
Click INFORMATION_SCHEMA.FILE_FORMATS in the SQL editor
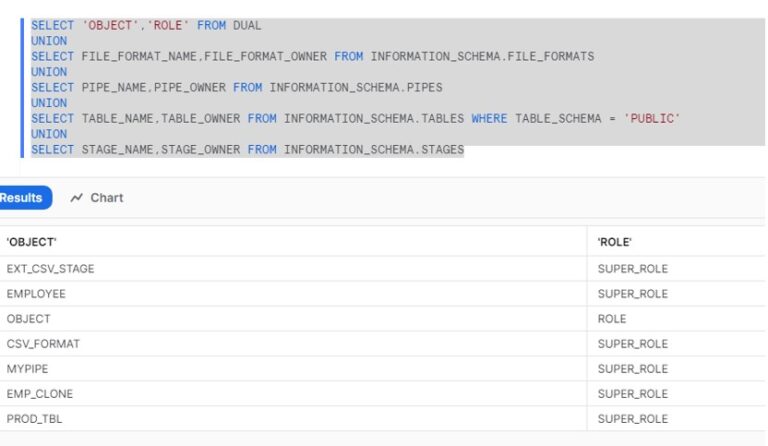481,56
